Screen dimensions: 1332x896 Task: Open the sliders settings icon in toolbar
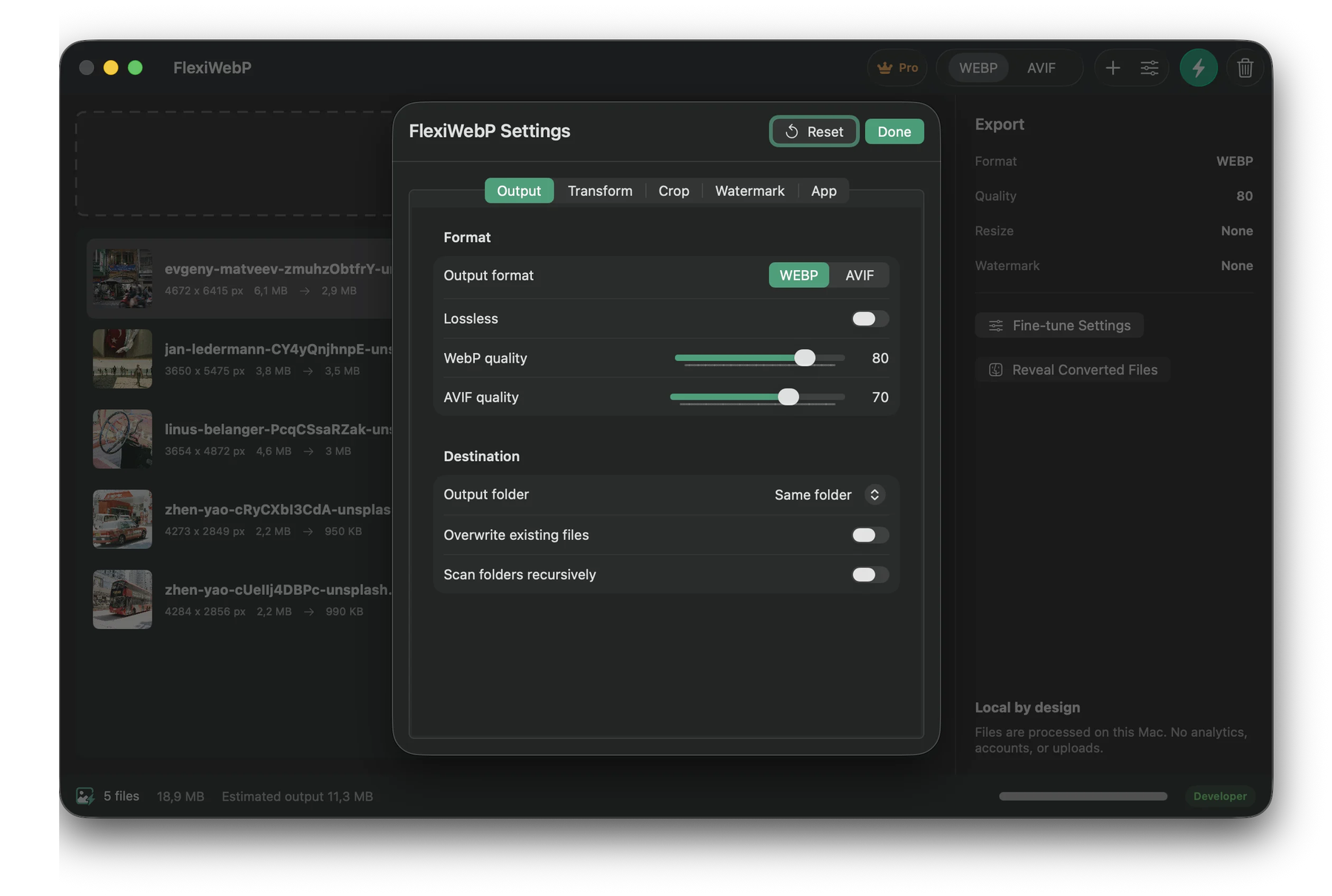[x=1149, y=67]
